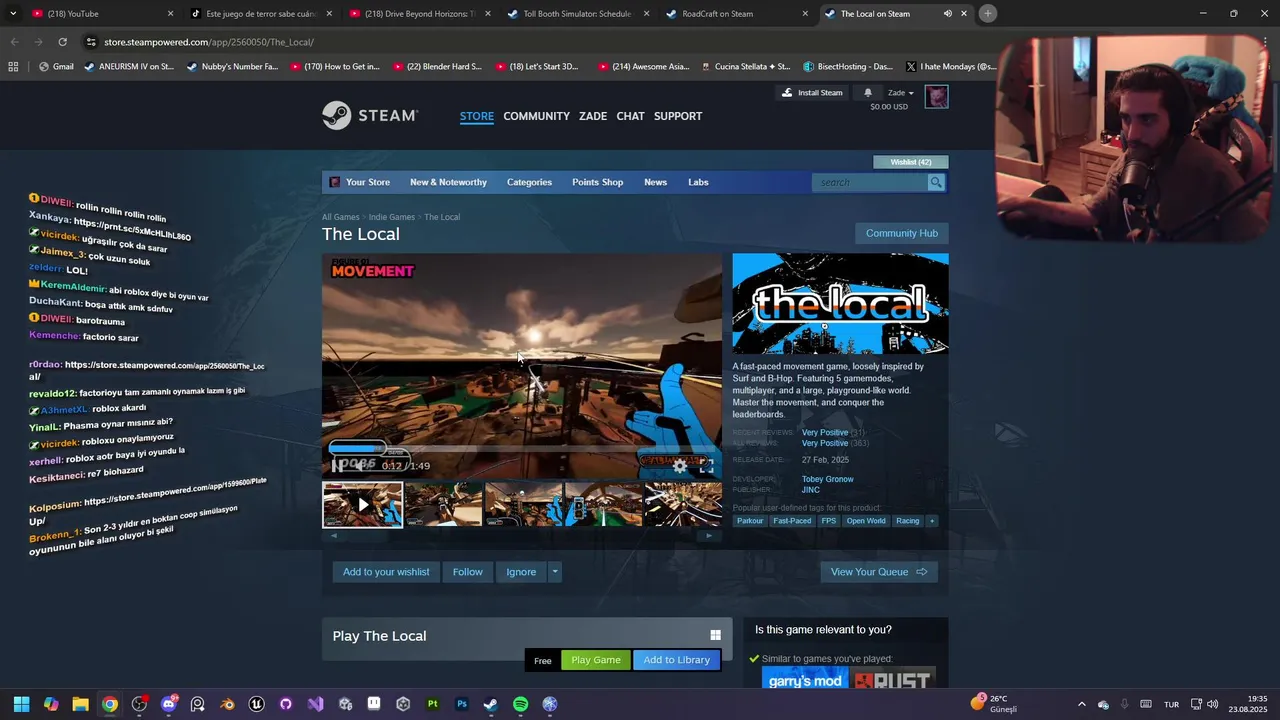1280x720 pixels.
Task: Click the Install Steam button
Action: 812,93
